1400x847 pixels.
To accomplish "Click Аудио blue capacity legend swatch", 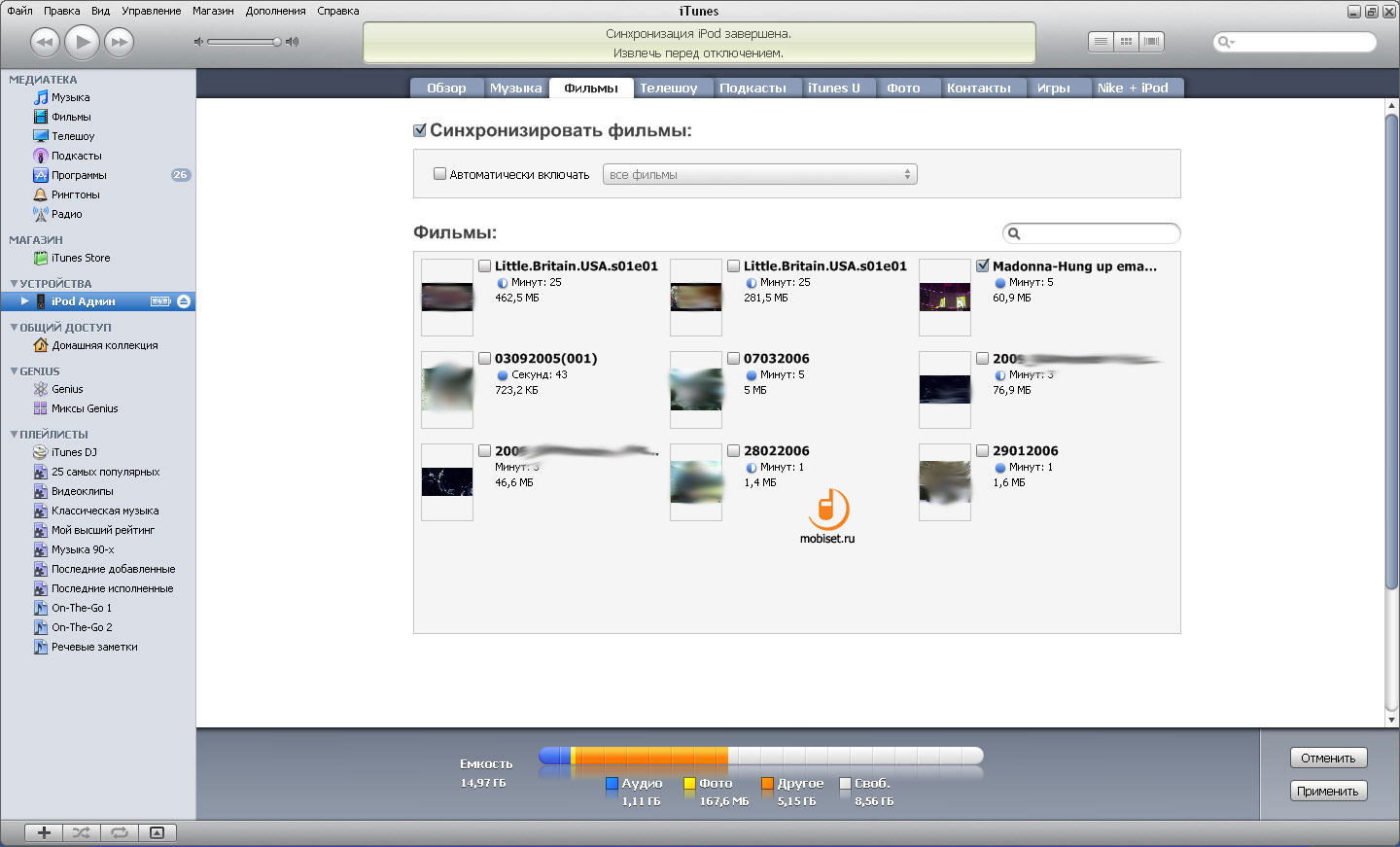I will click(x=612, y=783).
